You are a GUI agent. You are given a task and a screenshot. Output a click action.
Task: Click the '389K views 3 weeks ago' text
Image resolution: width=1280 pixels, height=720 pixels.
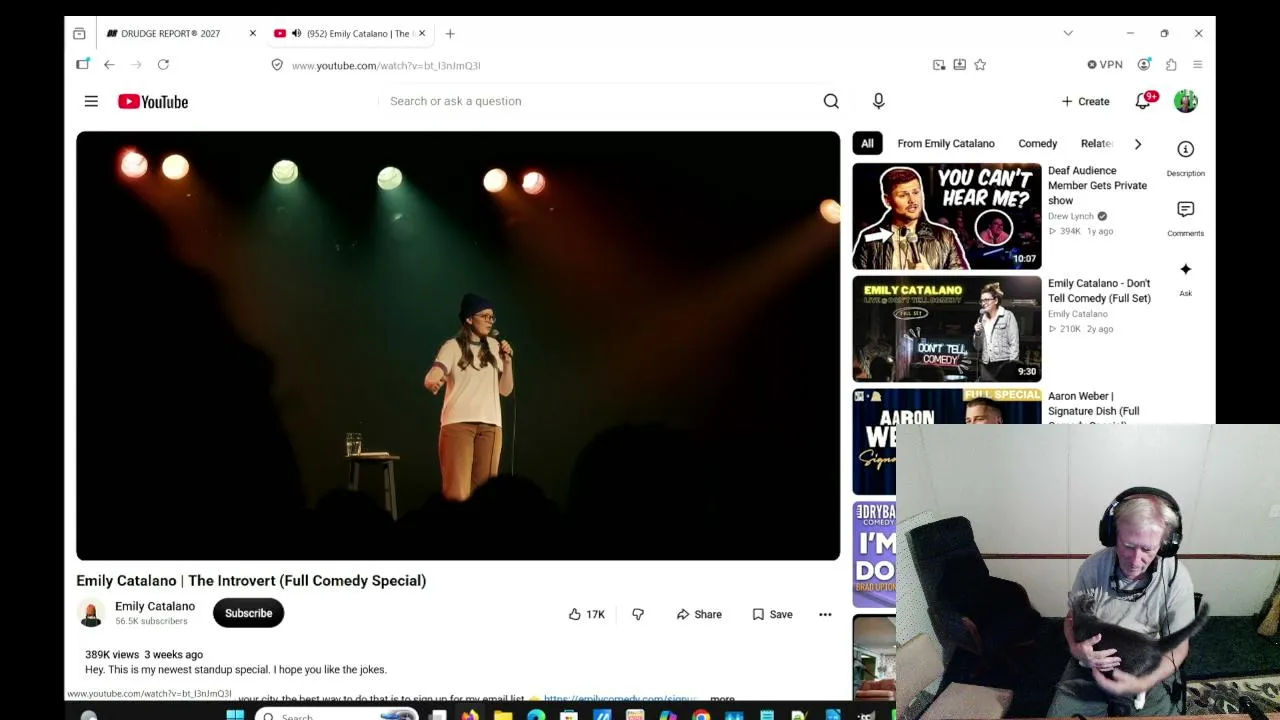(144, 655)
